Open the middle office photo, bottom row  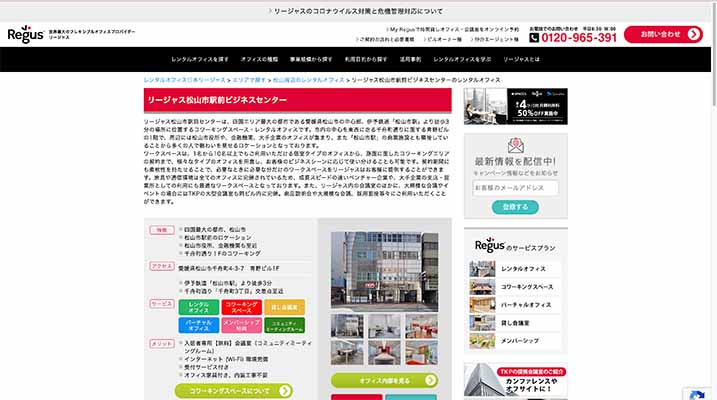(384, 352)
